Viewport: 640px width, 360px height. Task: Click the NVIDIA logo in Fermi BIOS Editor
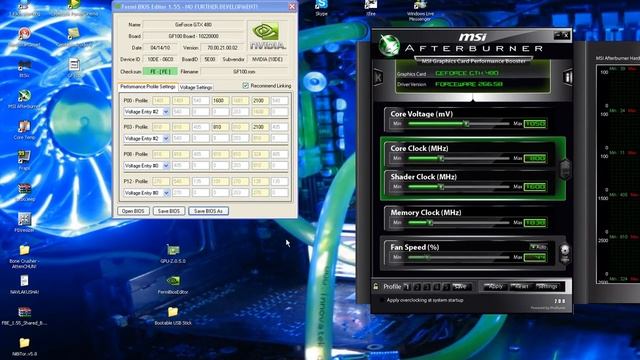point(267,36)
